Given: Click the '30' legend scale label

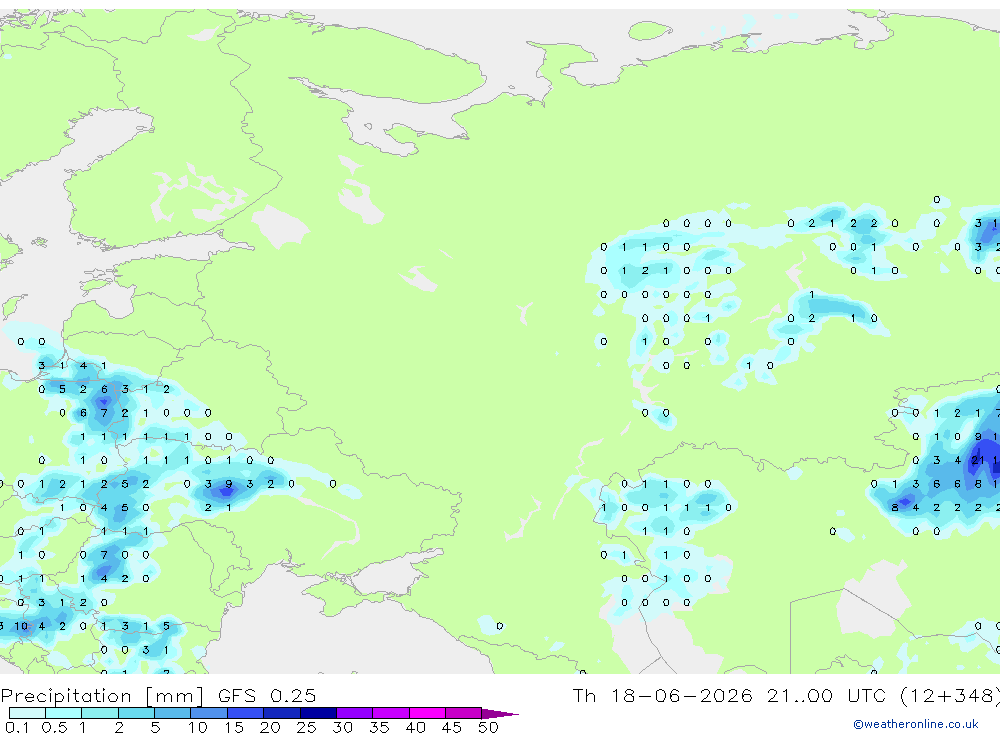Looking at the screenshot, I should pos(342,727).
